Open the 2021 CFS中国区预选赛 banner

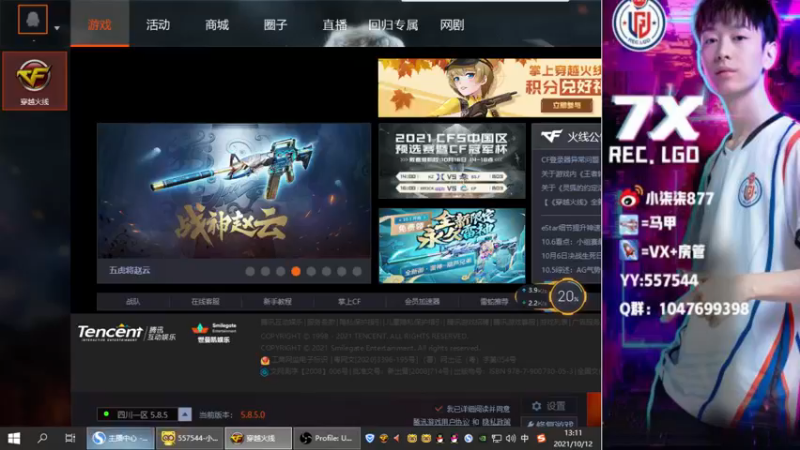click(x=452, y=161)
